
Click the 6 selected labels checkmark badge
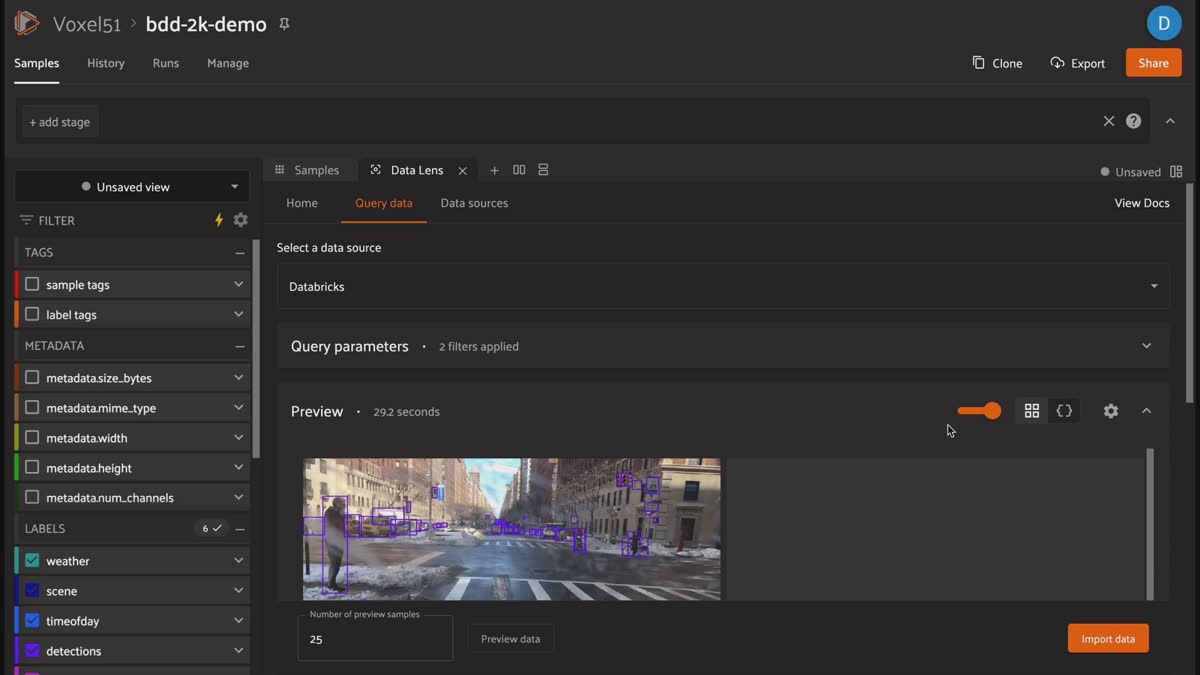pyautogui.click(x=211, y=528)
